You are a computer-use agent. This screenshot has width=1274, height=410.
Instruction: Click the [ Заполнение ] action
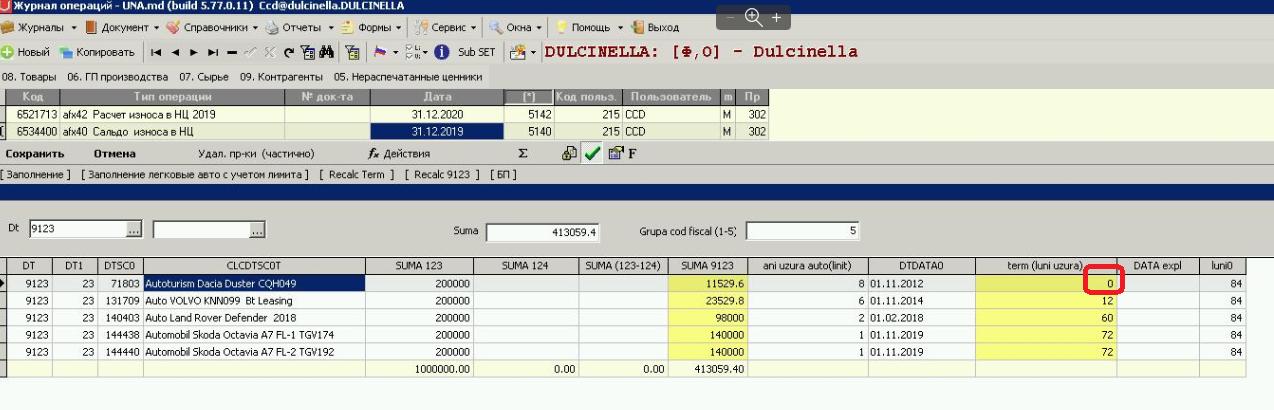[36, 175]
